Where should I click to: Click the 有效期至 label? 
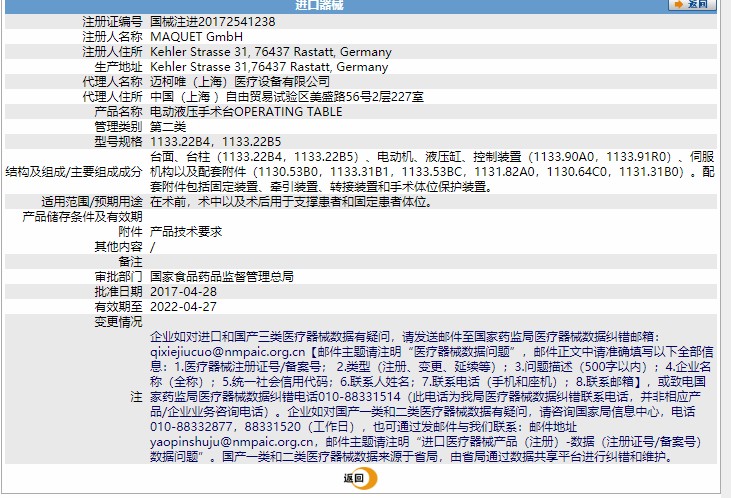point(118,306)
